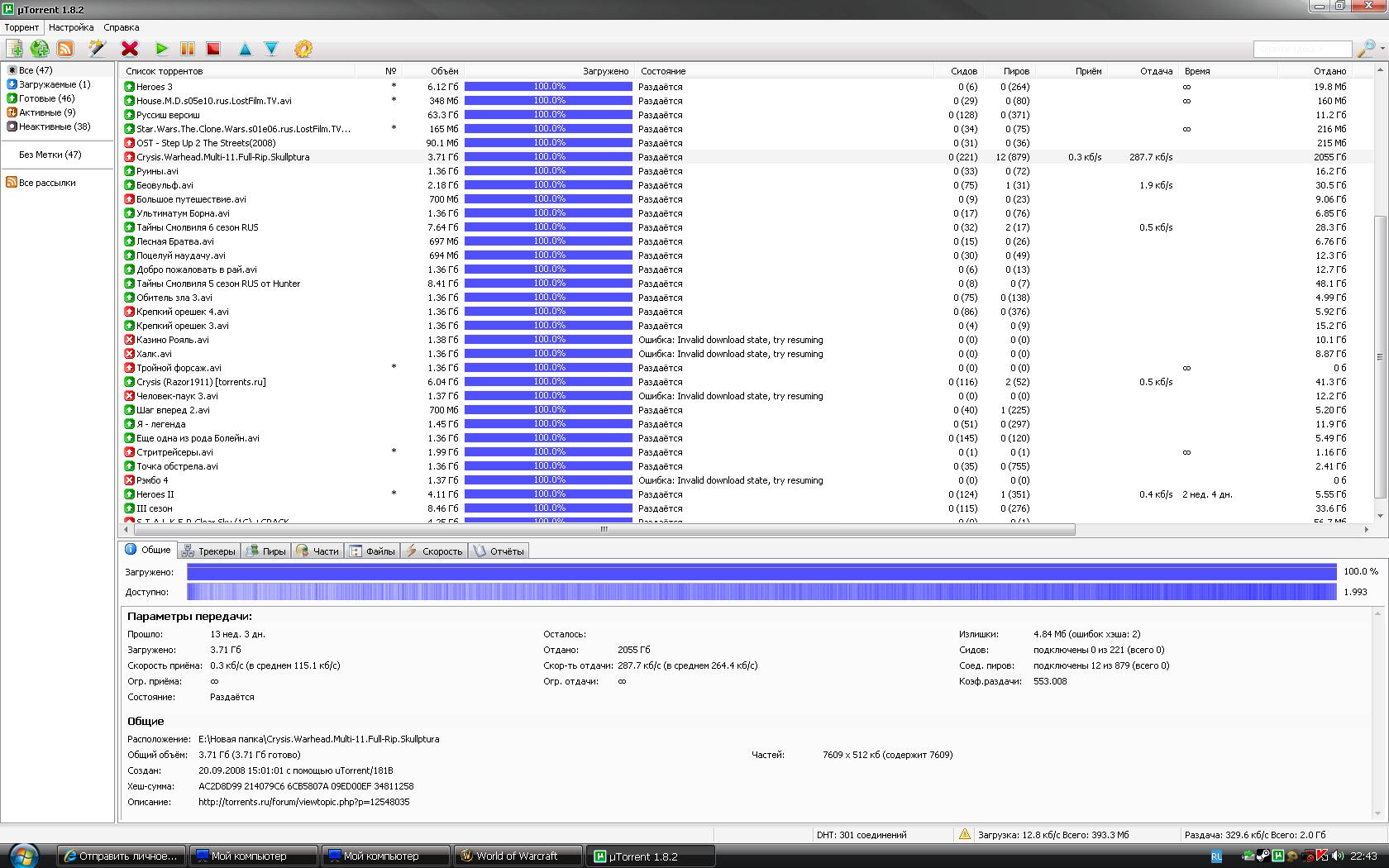Select the House.M.D.s05e10 torrent row
This screenshot has height=868, width=1389.
click(746, 101)
